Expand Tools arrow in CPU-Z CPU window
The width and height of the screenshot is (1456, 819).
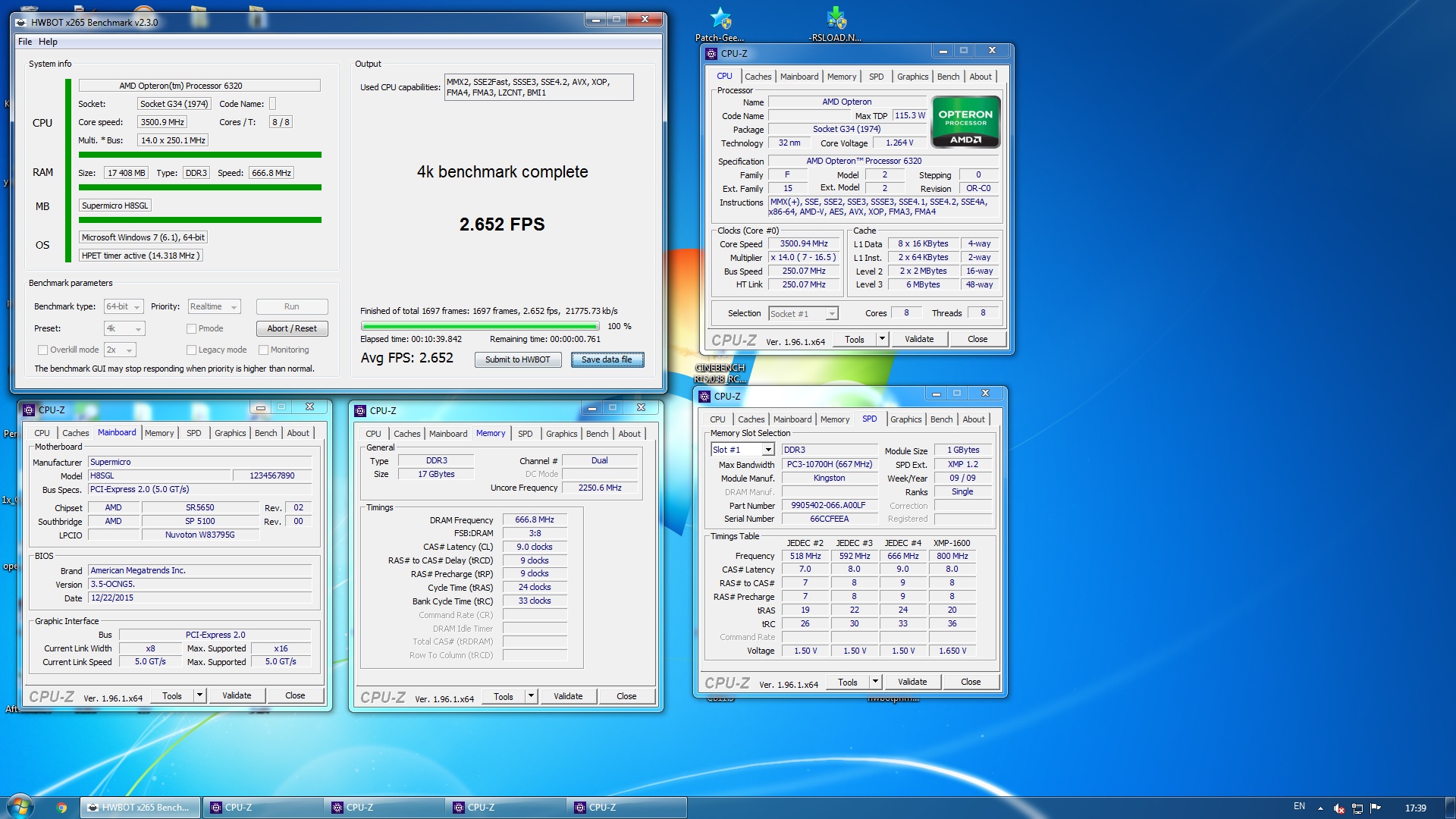coord(882,339)
